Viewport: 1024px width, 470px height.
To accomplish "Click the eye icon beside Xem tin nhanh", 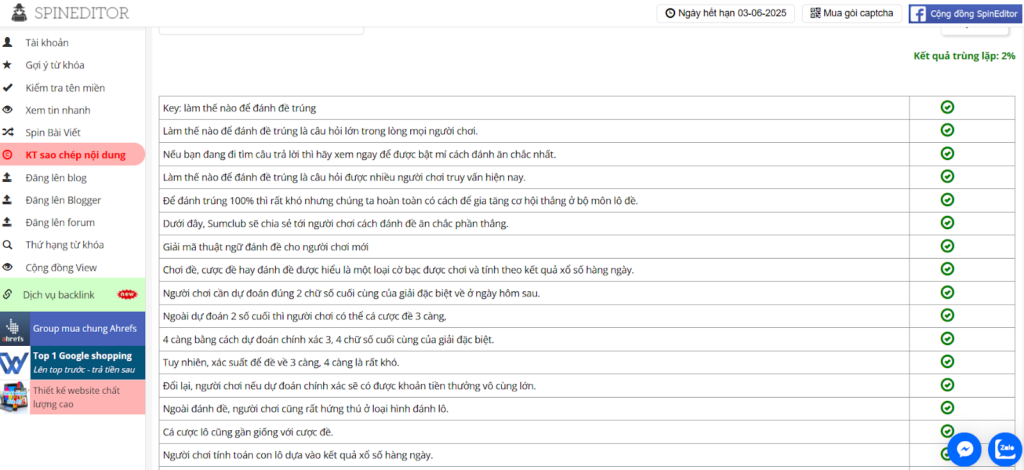I will [x=8, y=110].
